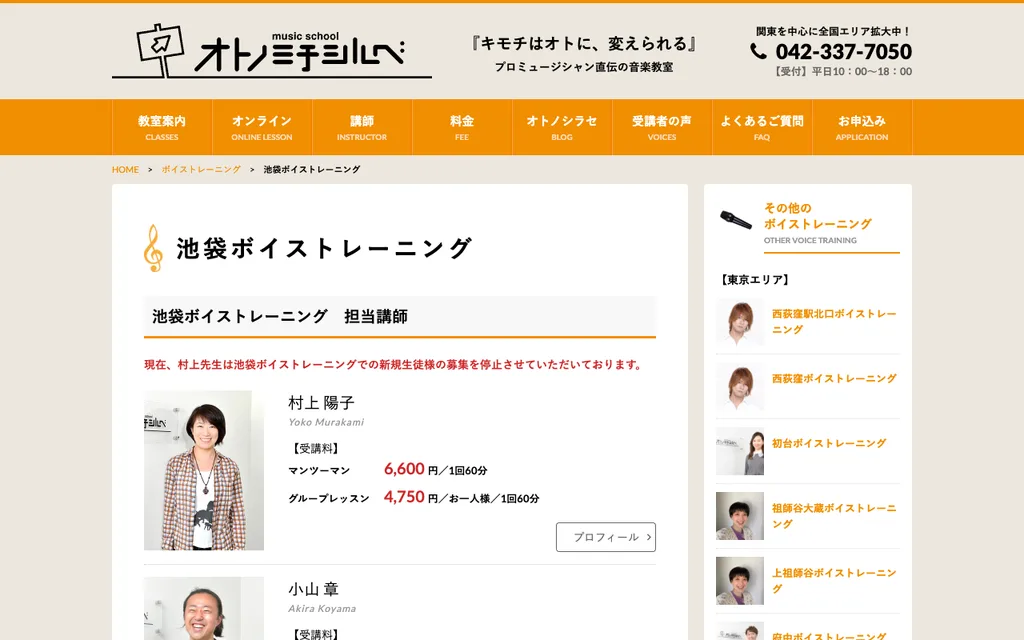The width and height of the screenshot is (1024, 640).
Task: Click the red notice about 村上先生 recruitment
Action: point(394,364)
